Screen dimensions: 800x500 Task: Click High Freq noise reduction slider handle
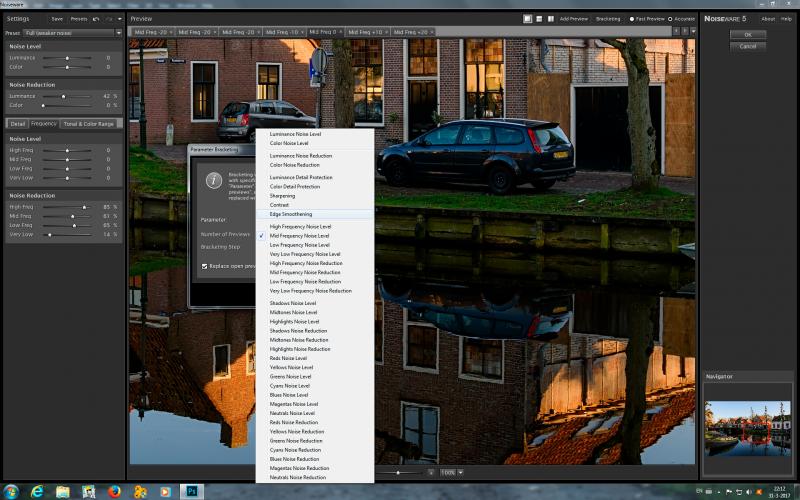[84, 207]
